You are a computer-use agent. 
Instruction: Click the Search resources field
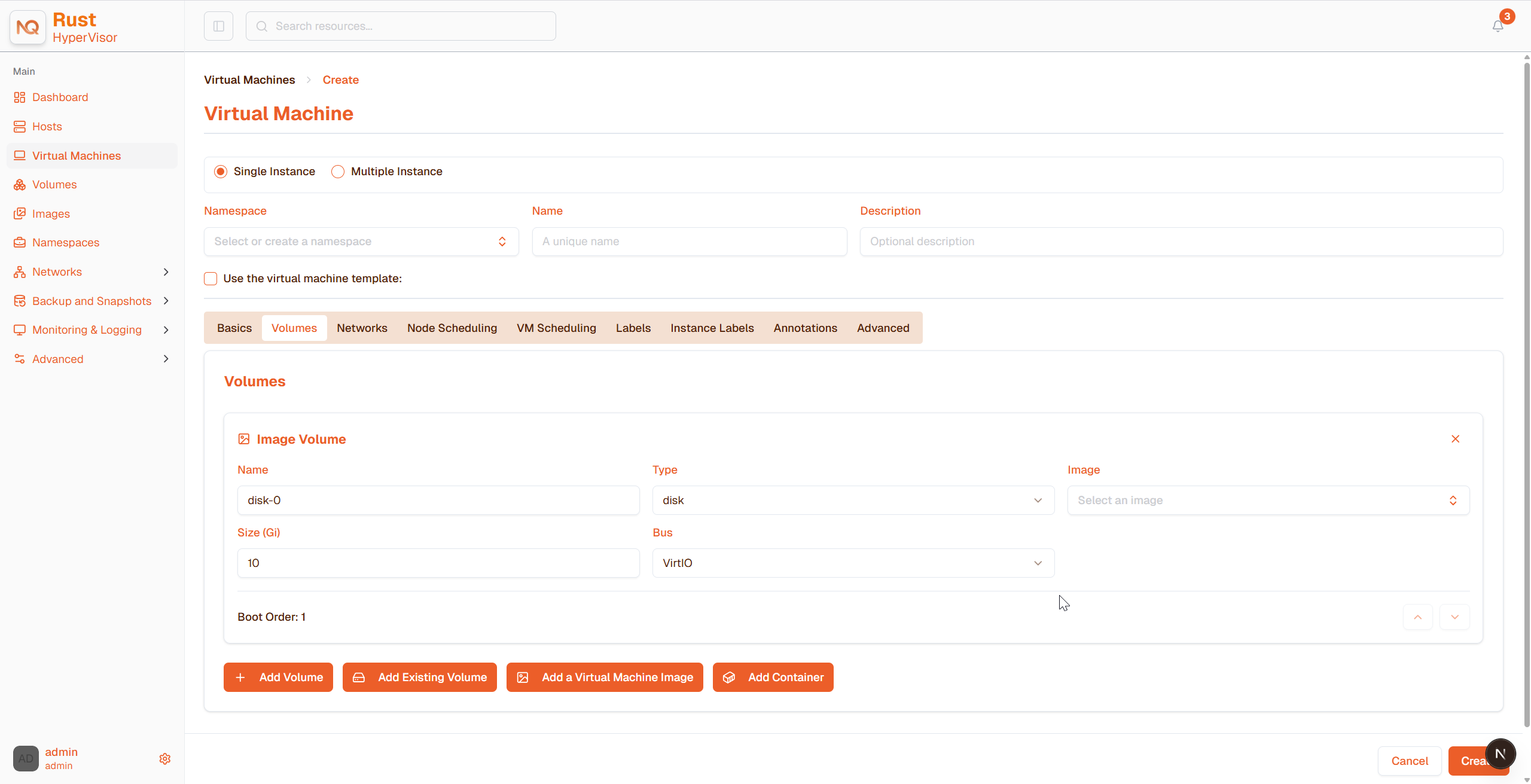(401, 26)
